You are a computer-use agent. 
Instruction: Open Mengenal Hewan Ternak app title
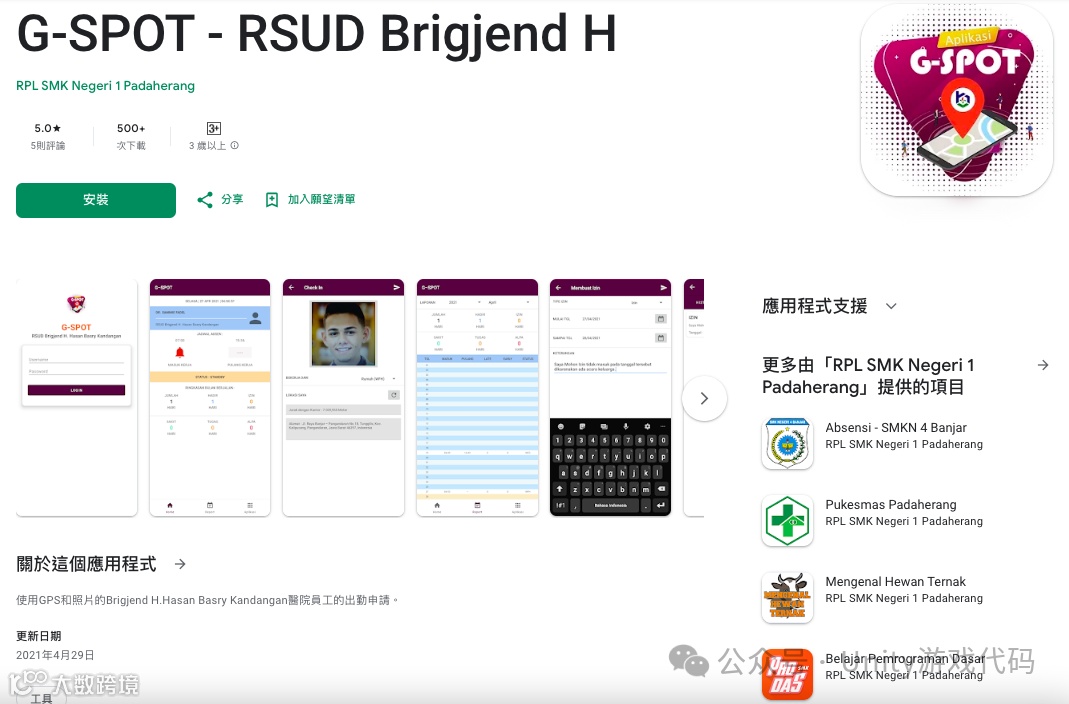(x=896, y=582)
